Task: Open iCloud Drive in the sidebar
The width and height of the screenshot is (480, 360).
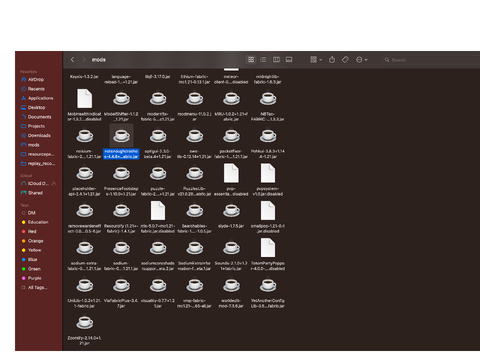Action: [38, 183]
